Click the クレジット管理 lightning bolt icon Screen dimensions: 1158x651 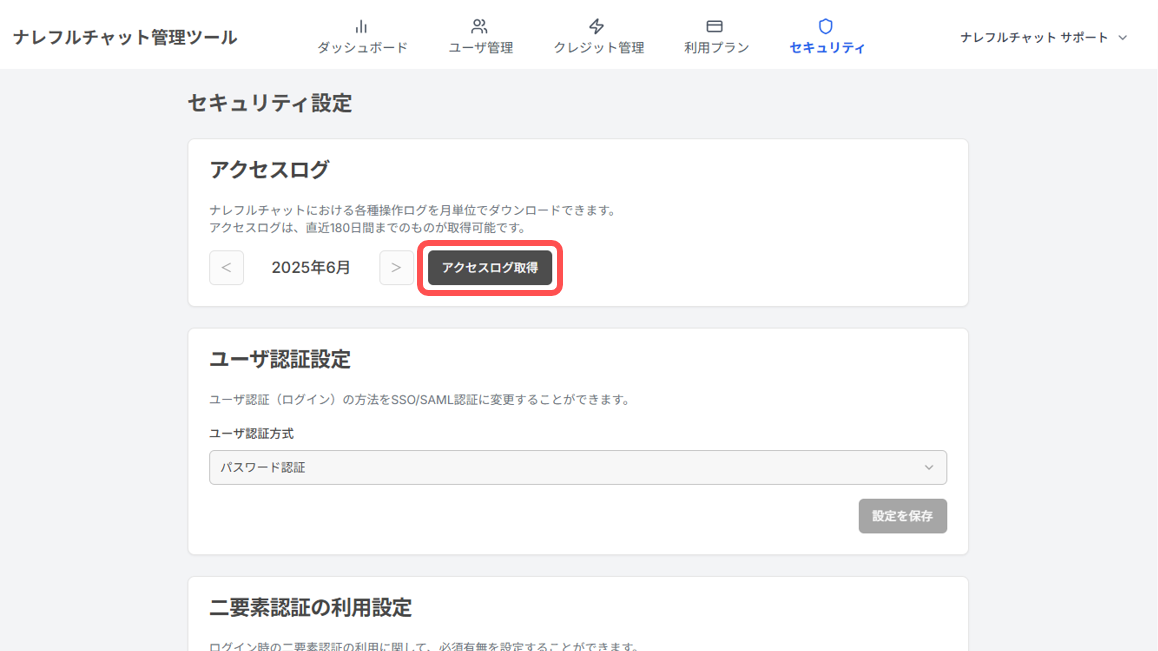click(597, 26)
